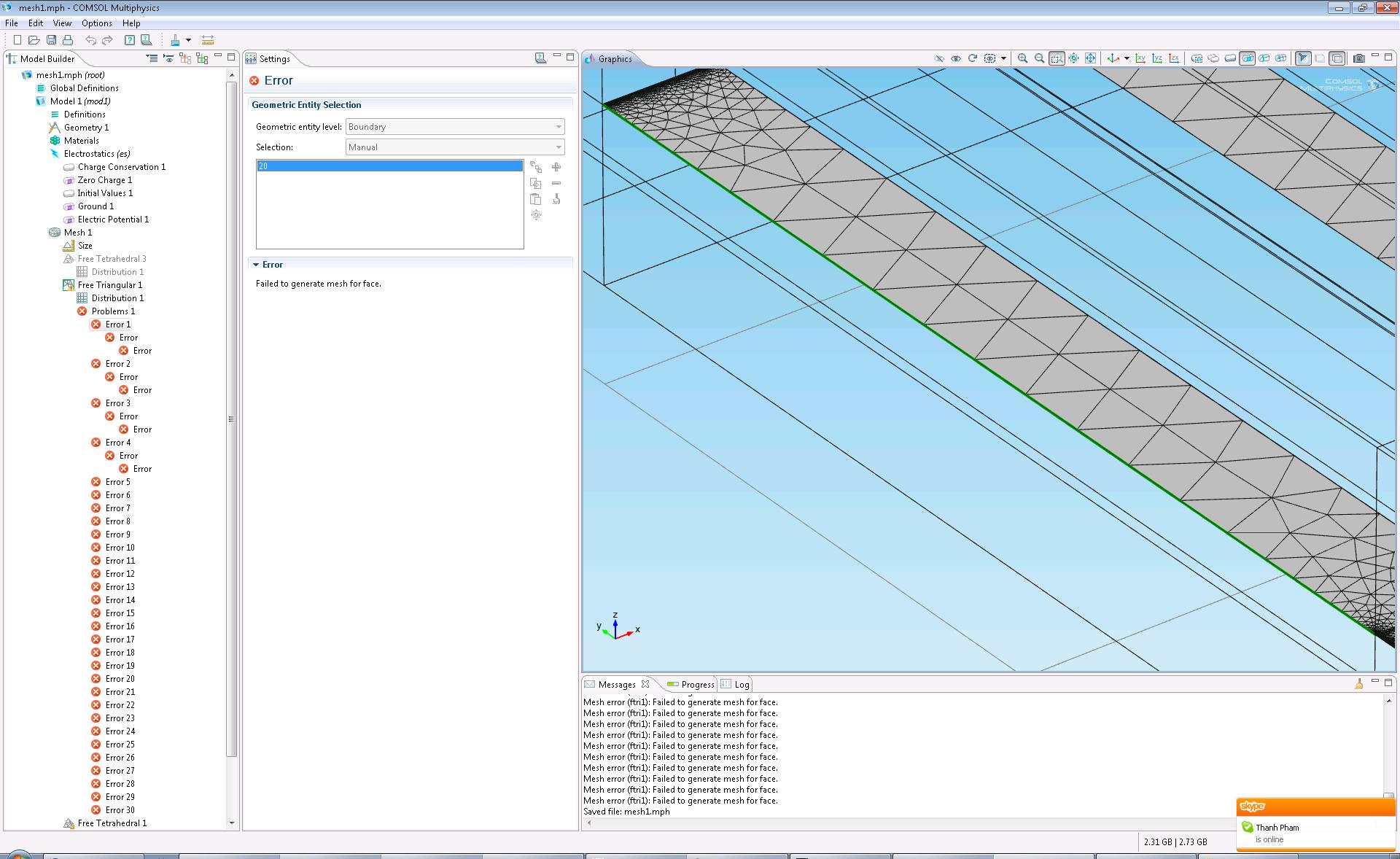Open the model file folder icon
Screen dimensions: 1400x859
pos(34,40)
